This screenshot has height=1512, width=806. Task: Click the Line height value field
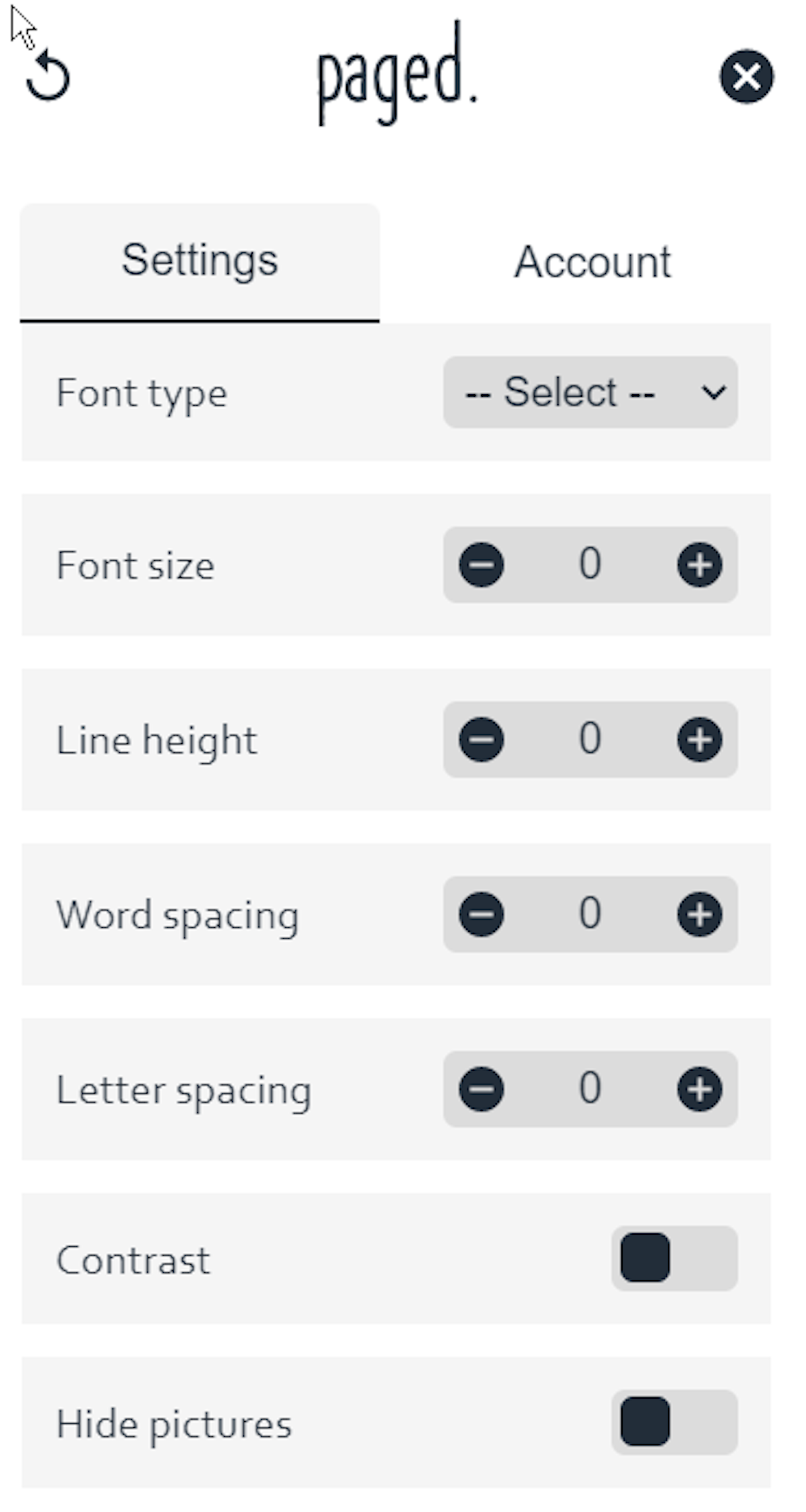click(590, 739)
